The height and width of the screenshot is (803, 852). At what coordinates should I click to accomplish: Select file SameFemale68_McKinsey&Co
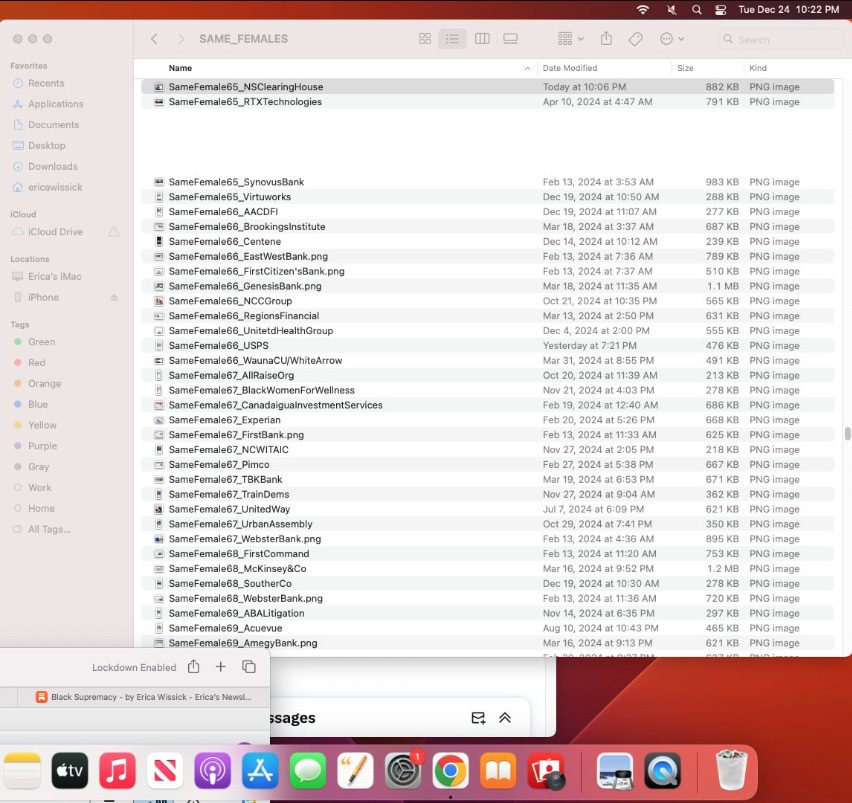coord(487,568)
